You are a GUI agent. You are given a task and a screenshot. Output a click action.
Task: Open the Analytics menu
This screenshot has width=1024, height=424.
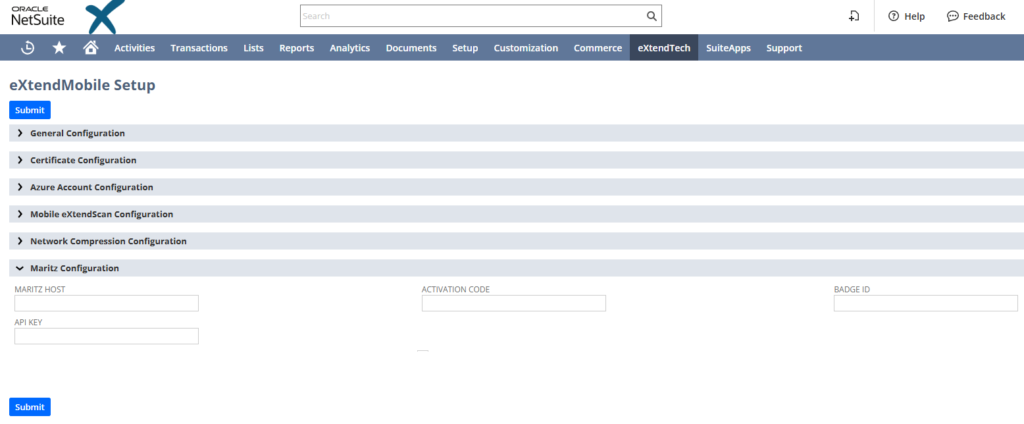tap(350, 48)
